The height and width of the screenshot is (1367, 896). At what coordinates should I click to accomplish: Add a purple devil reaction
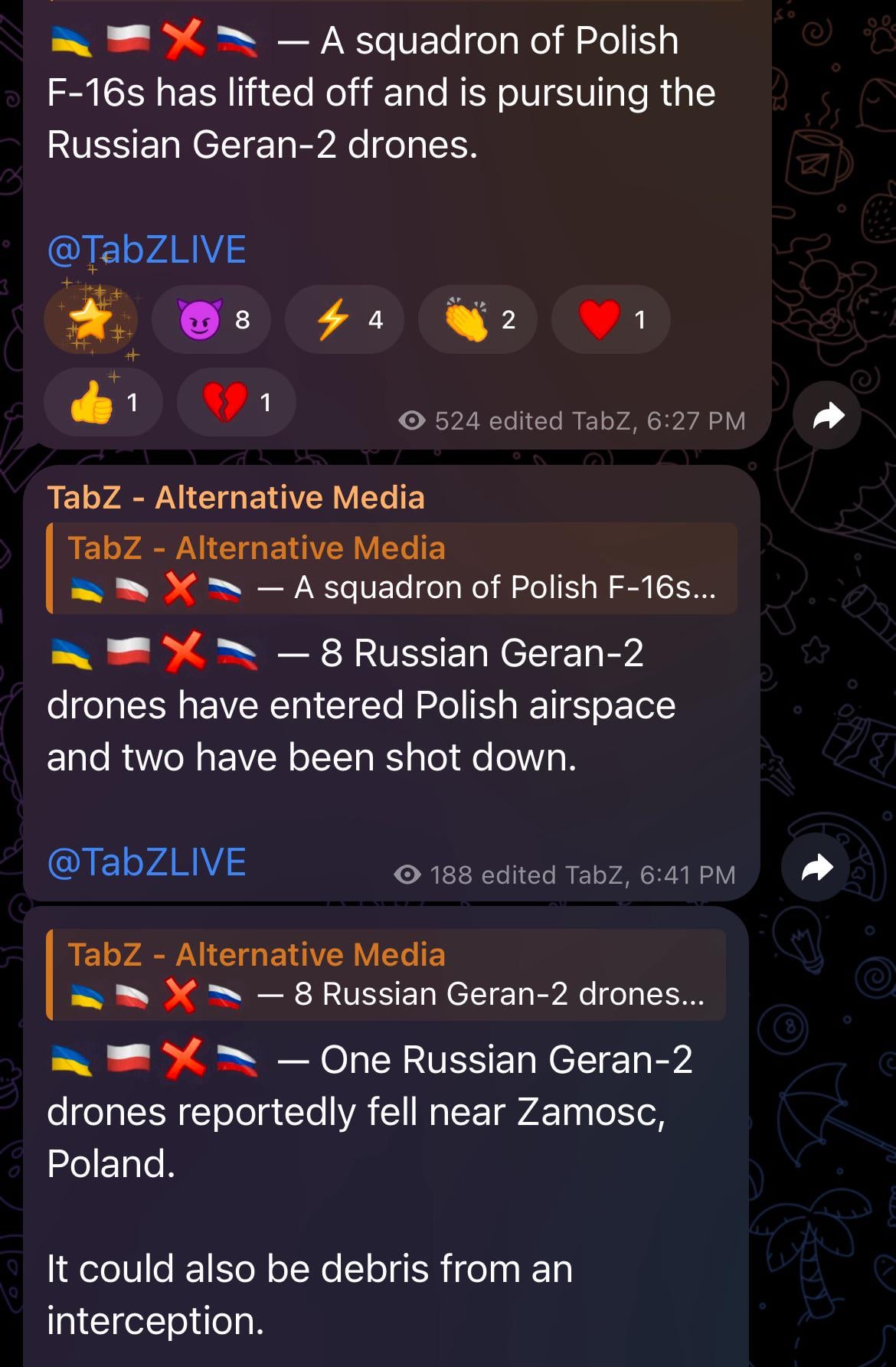[211, 319]
